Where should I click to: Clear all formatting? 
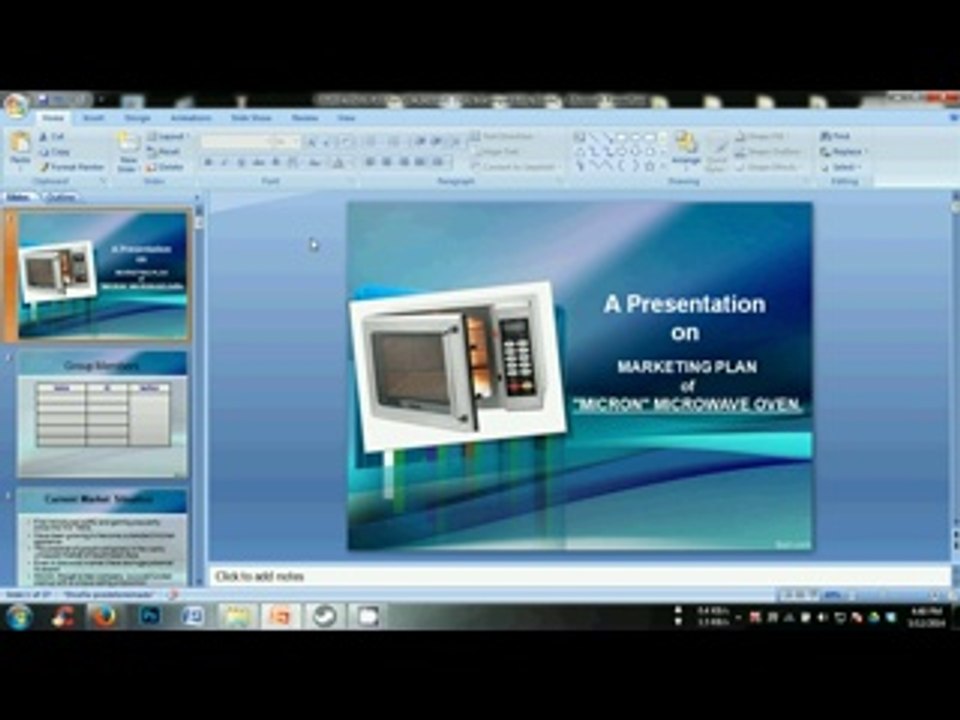tap(347, 143)
